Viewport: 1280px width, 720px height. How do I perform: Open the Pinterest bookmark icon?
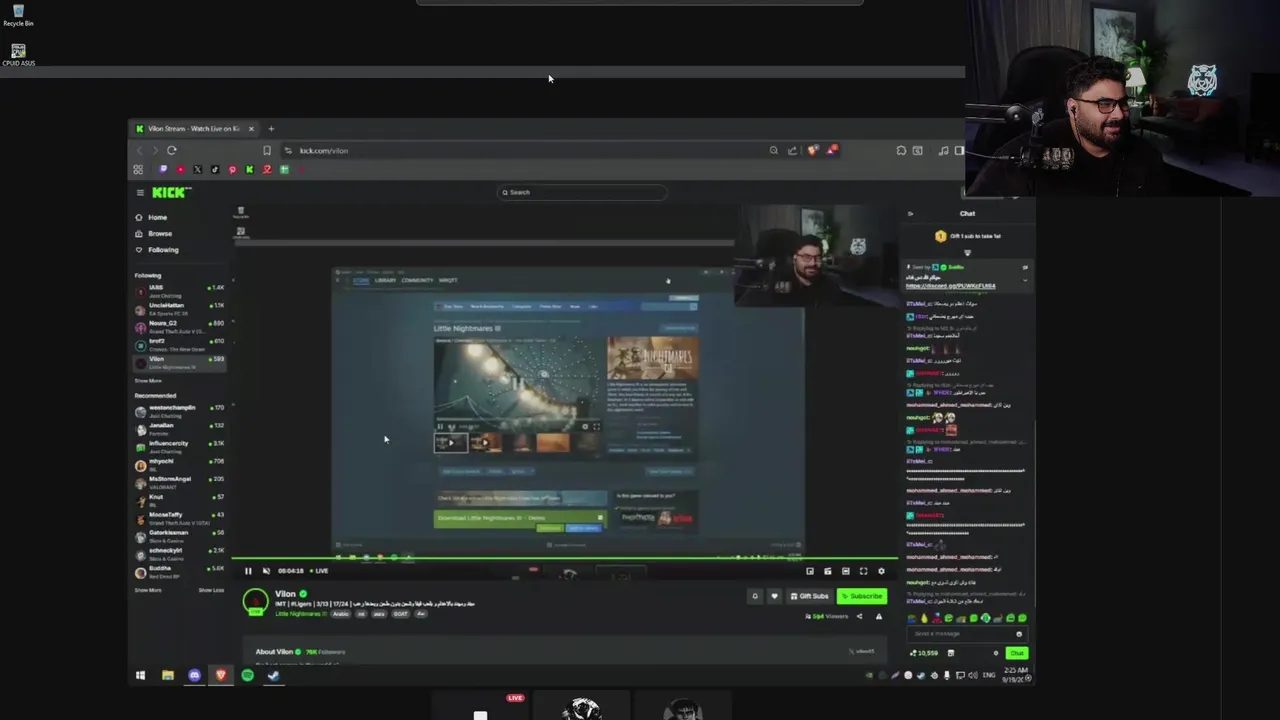click(x=232, y=169)
